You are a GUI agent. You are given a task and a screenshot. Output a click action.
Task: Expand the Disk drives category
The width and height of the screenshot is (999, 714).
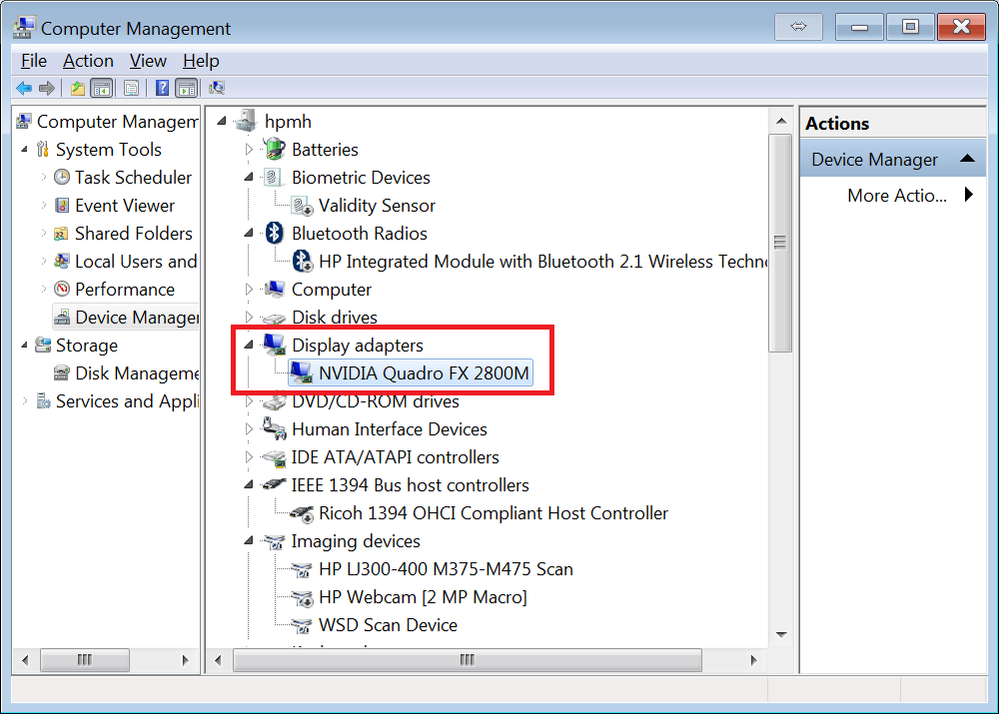pyautogui.click(x=249, y=317)
